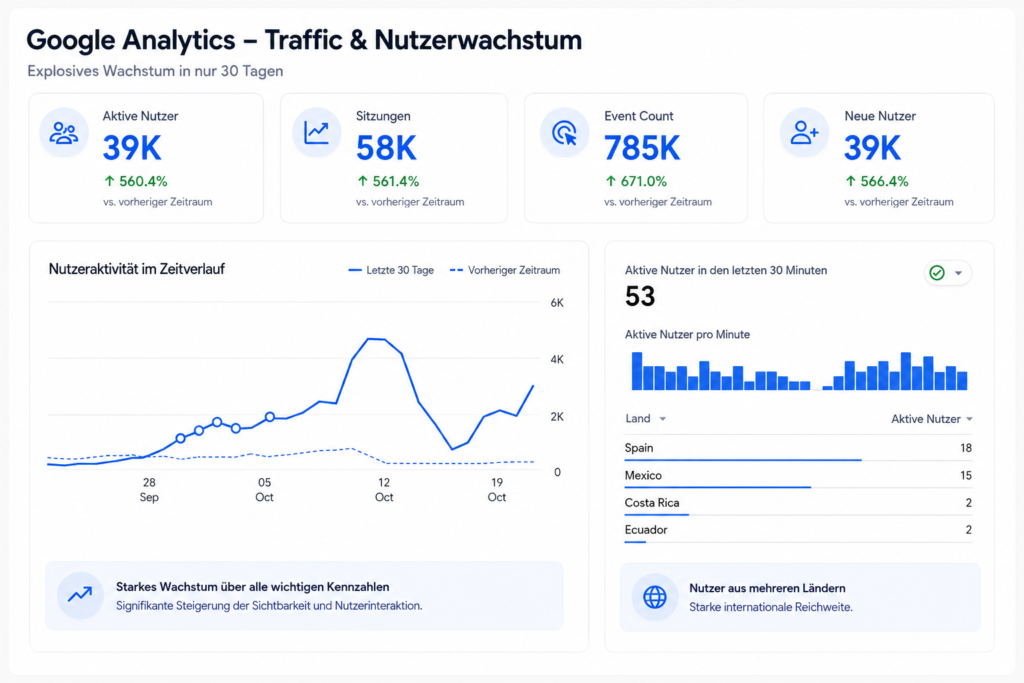This screenshot has height=683, width=1024.
Task: Click the green up arrow next to 671.0%
Action: pos(611,181)
